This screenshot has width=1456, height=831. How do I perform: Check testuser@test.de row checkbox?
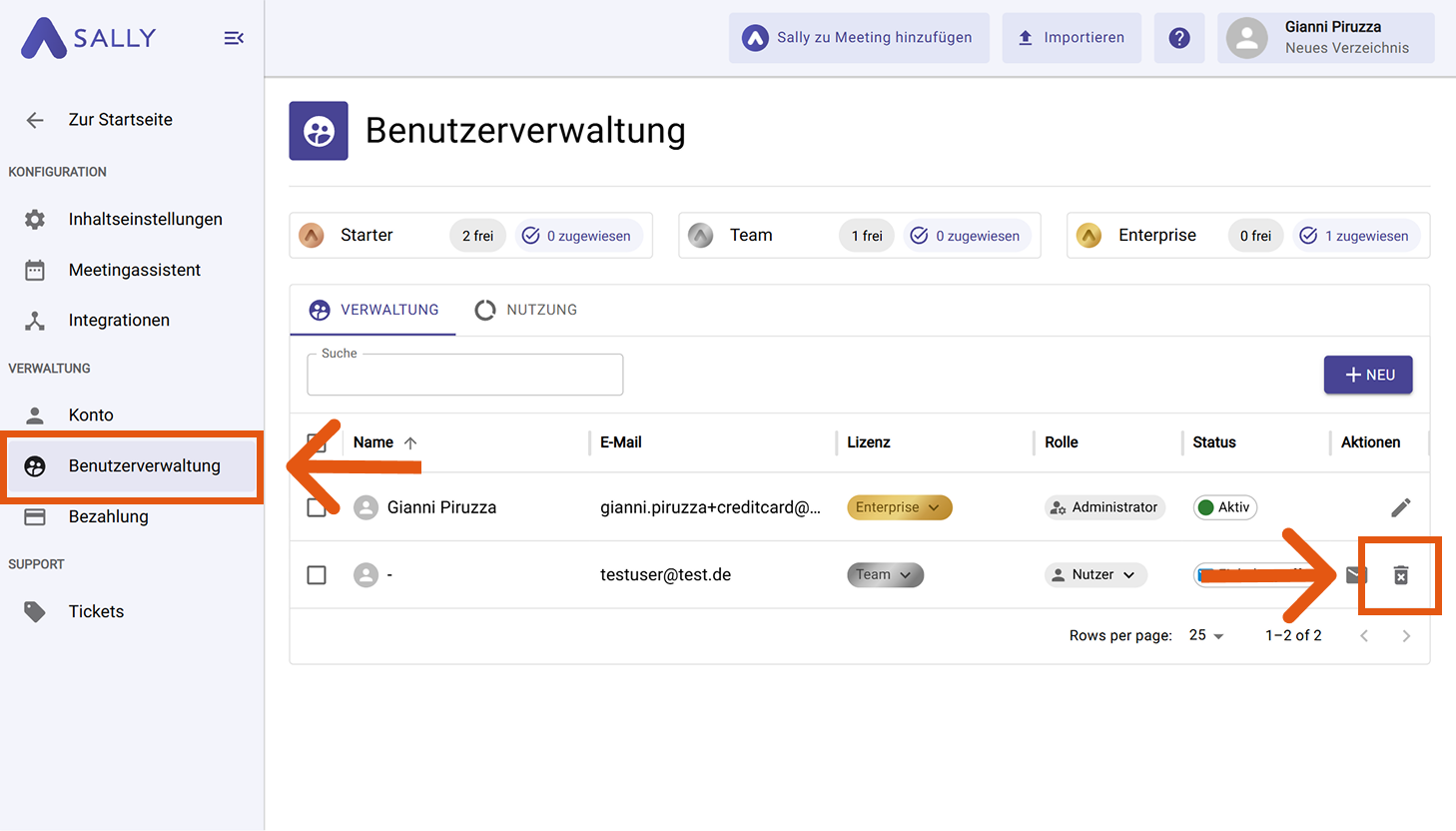317,575
